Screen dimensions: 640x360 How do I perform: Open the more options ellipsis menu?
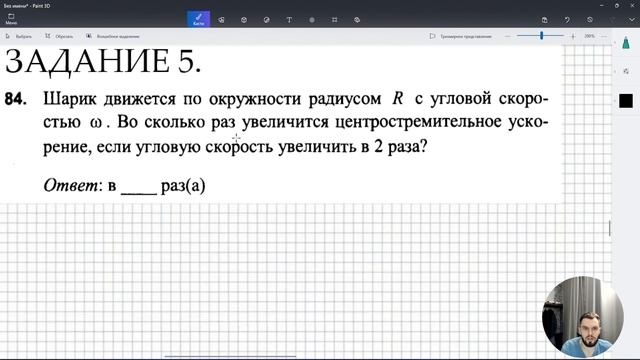604,36
